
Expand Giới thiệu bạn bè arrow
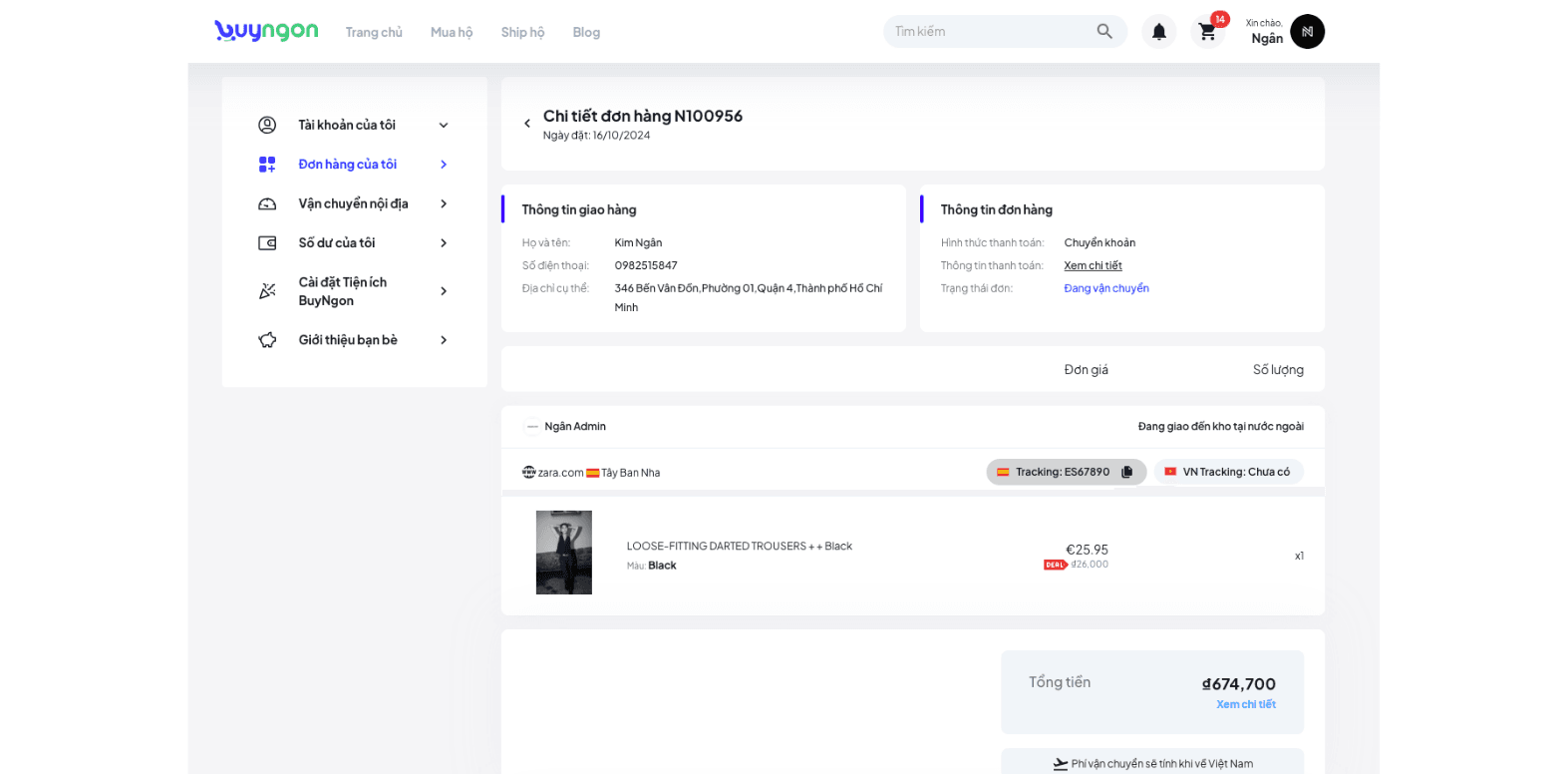click(444, 340)
